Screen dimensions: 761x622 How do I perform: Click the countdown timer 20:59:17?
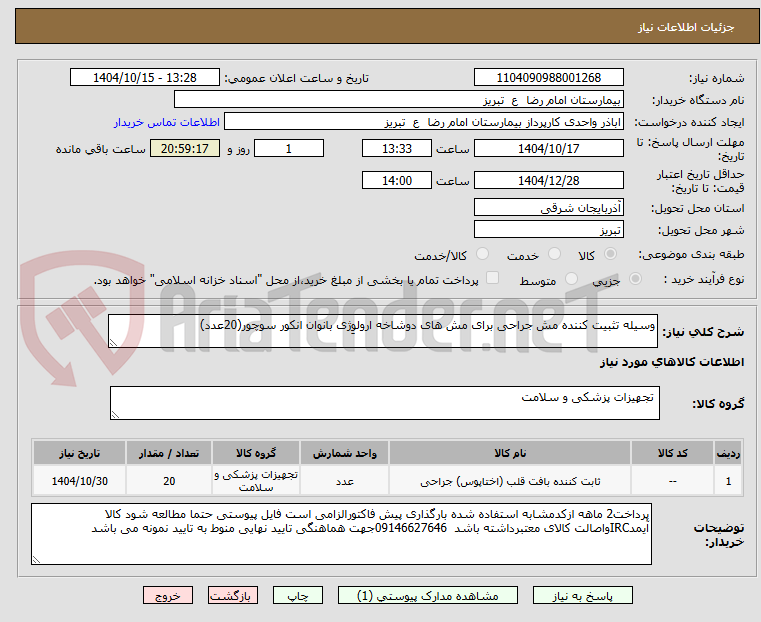pos(185,148)
